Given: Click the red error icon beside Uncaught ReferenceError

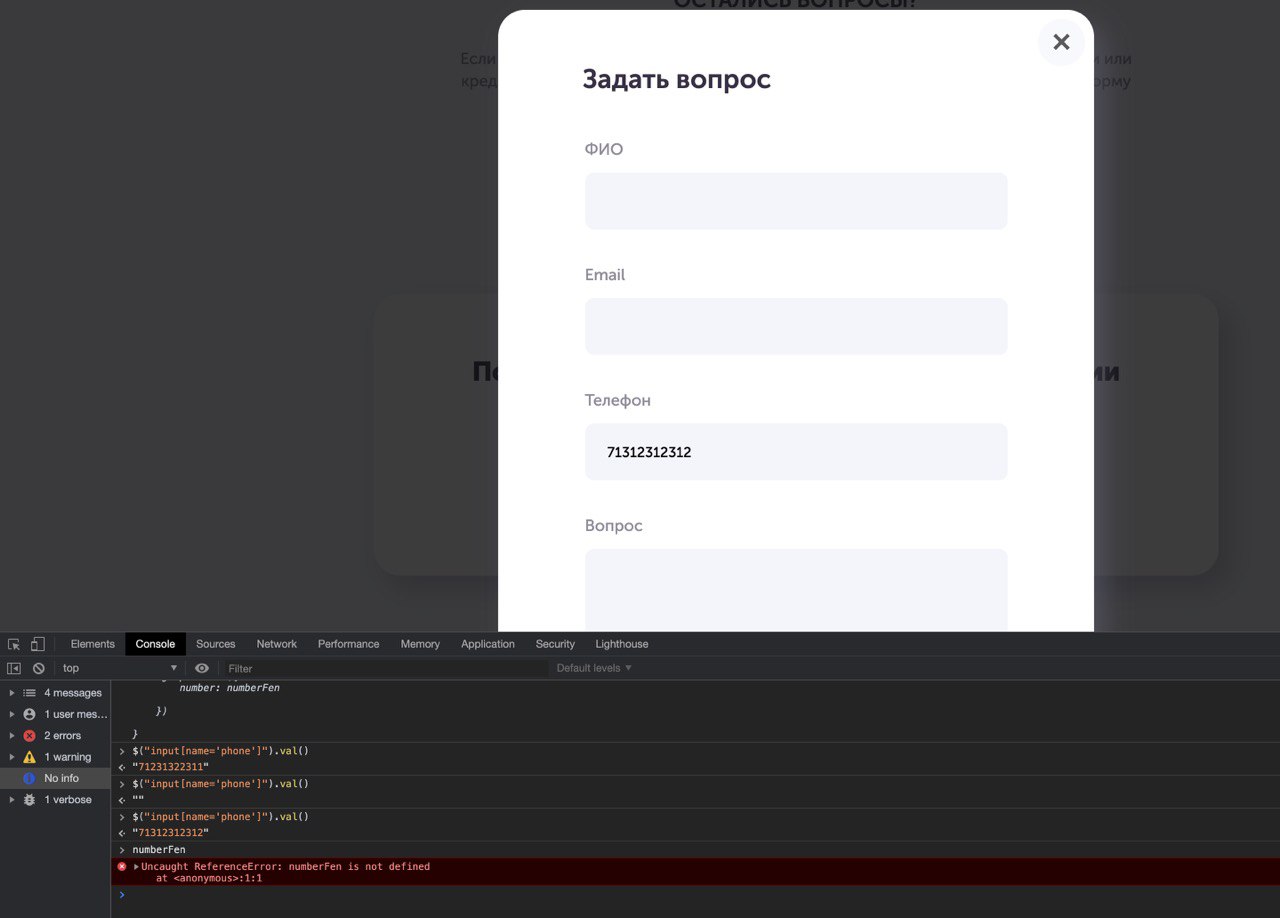Looking at the screenshot, I should click(122, 867).
